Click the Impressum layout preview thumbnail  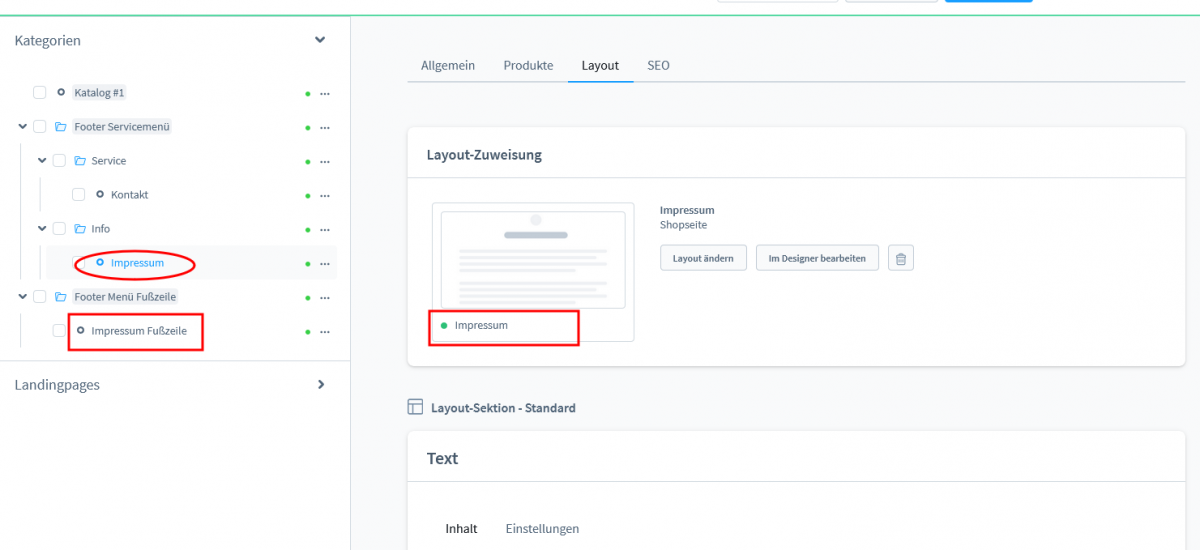click(x=533, y=260)
